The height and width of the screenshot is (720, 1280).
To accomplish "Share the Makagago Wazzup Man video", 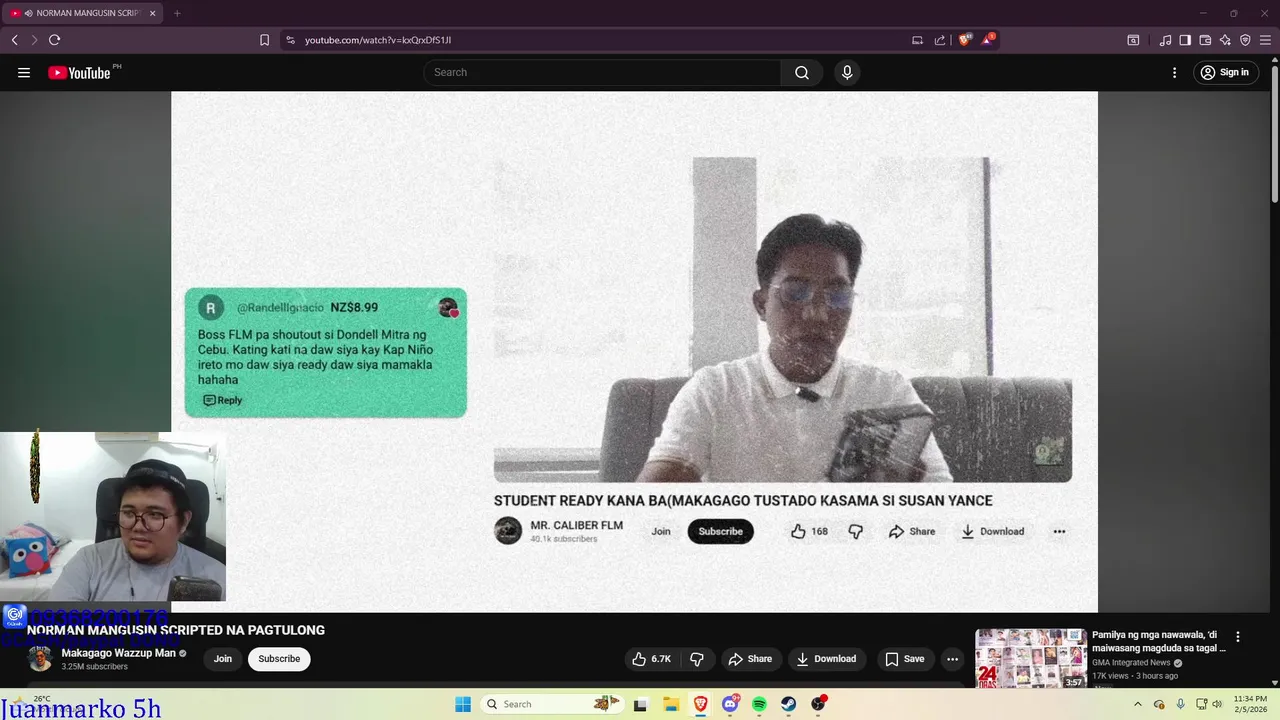I will click(x=750, y=659).
